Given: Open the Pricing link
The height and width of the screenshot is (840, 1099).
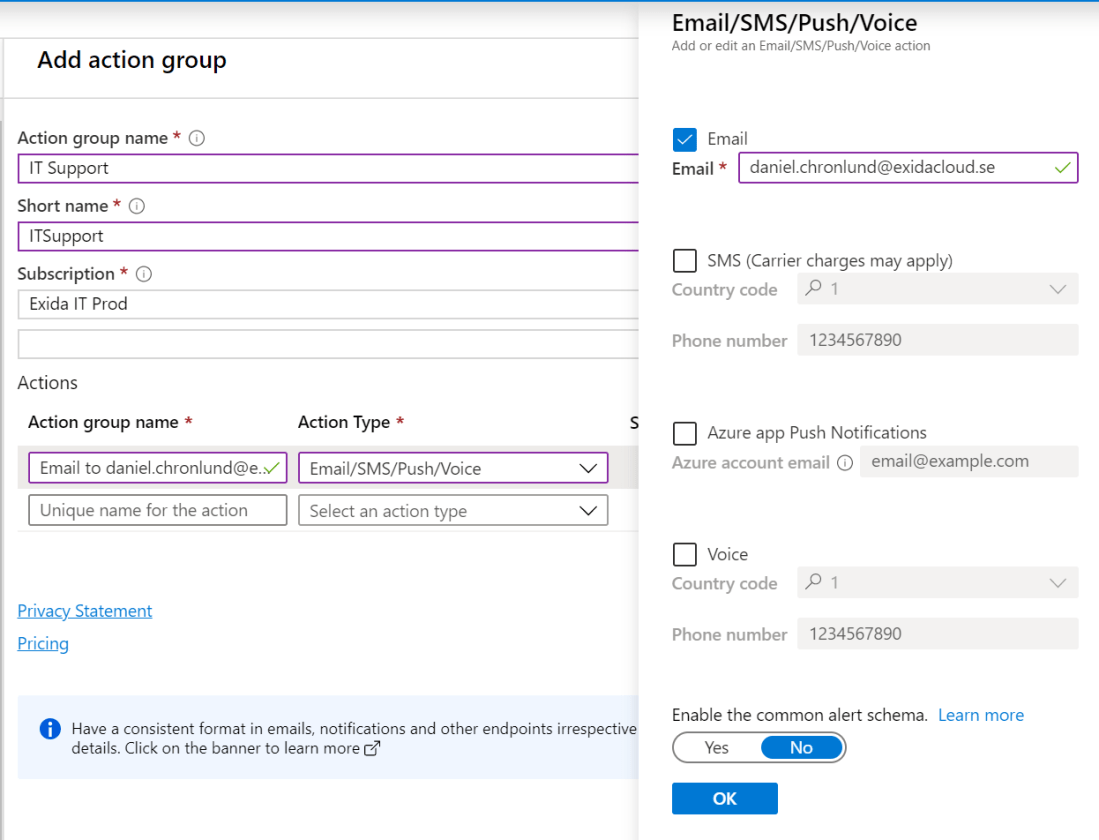Looking at the screenshot, I should (43, 643).
